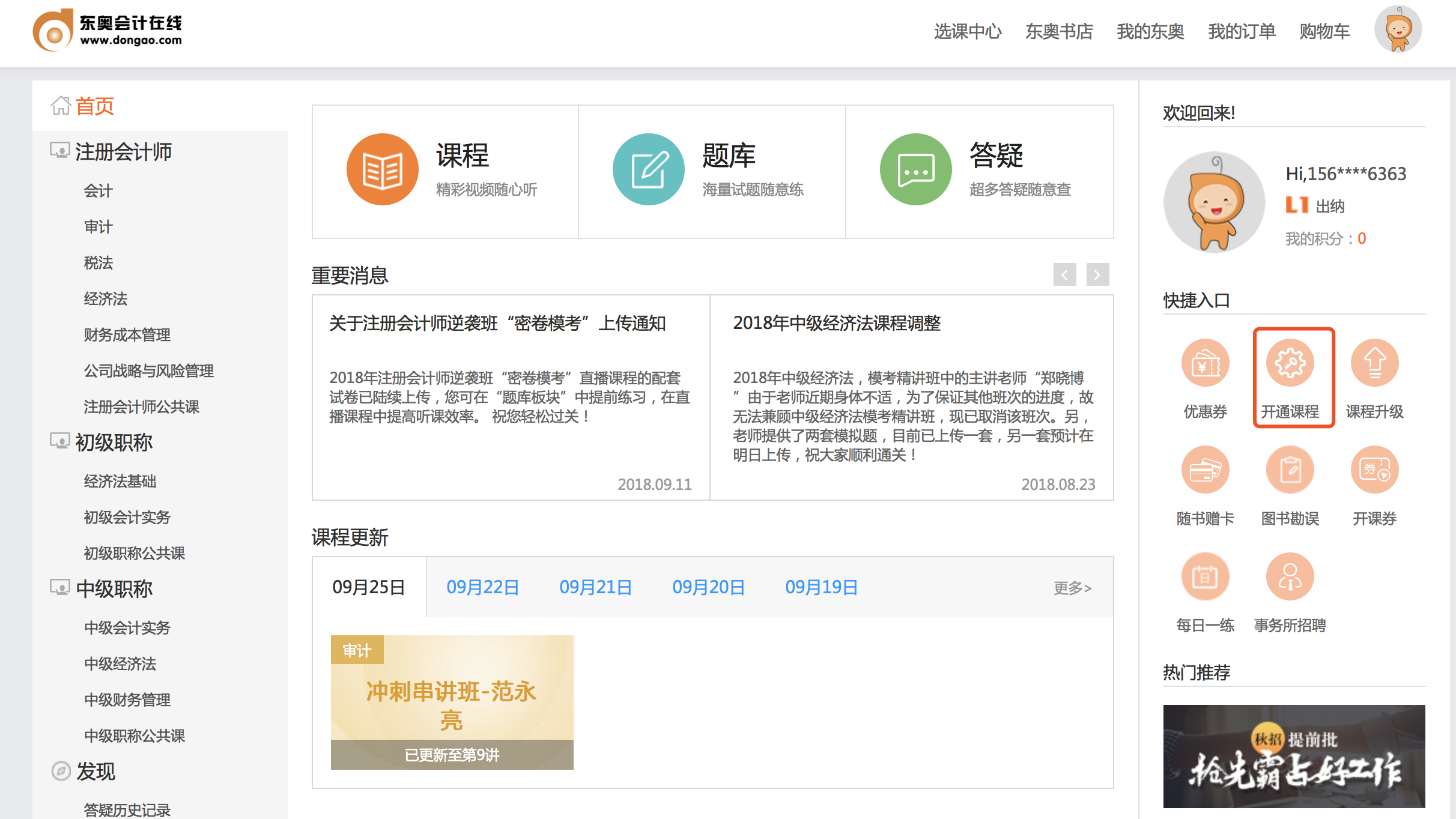This screenshot has width=1456, height=819.
Task: Click the home icon beside 首页
Action: (x=60, y=105)
